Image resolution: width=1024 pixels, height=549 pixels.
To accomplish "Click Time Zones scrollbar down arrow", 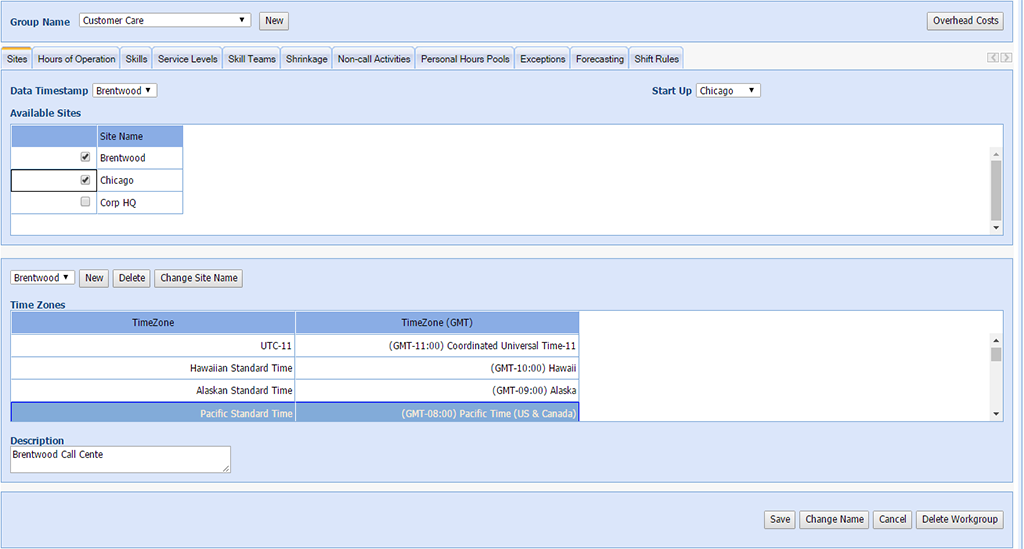I will point(995,413).
